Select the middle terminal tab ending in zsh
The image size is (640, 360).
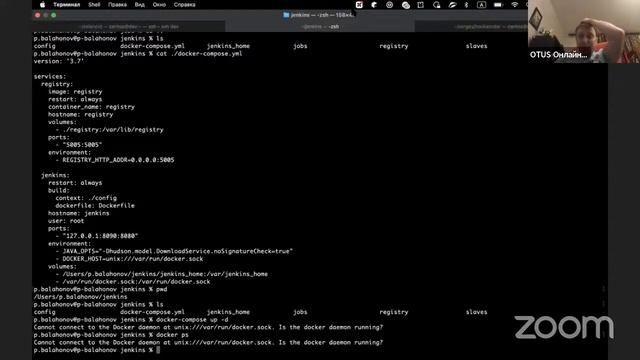320,27
